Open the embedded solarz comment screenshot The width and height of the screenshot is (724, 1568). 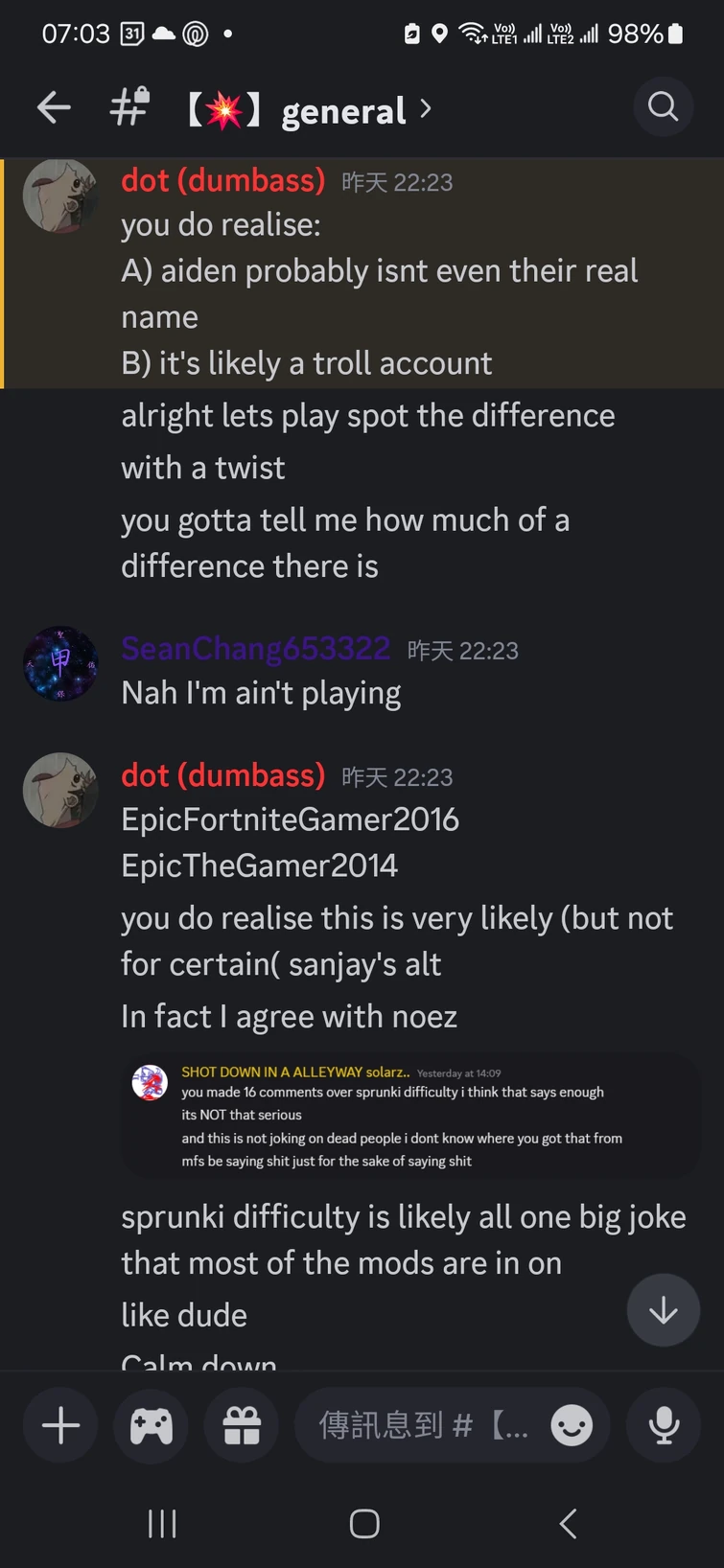click(410, 1116)
